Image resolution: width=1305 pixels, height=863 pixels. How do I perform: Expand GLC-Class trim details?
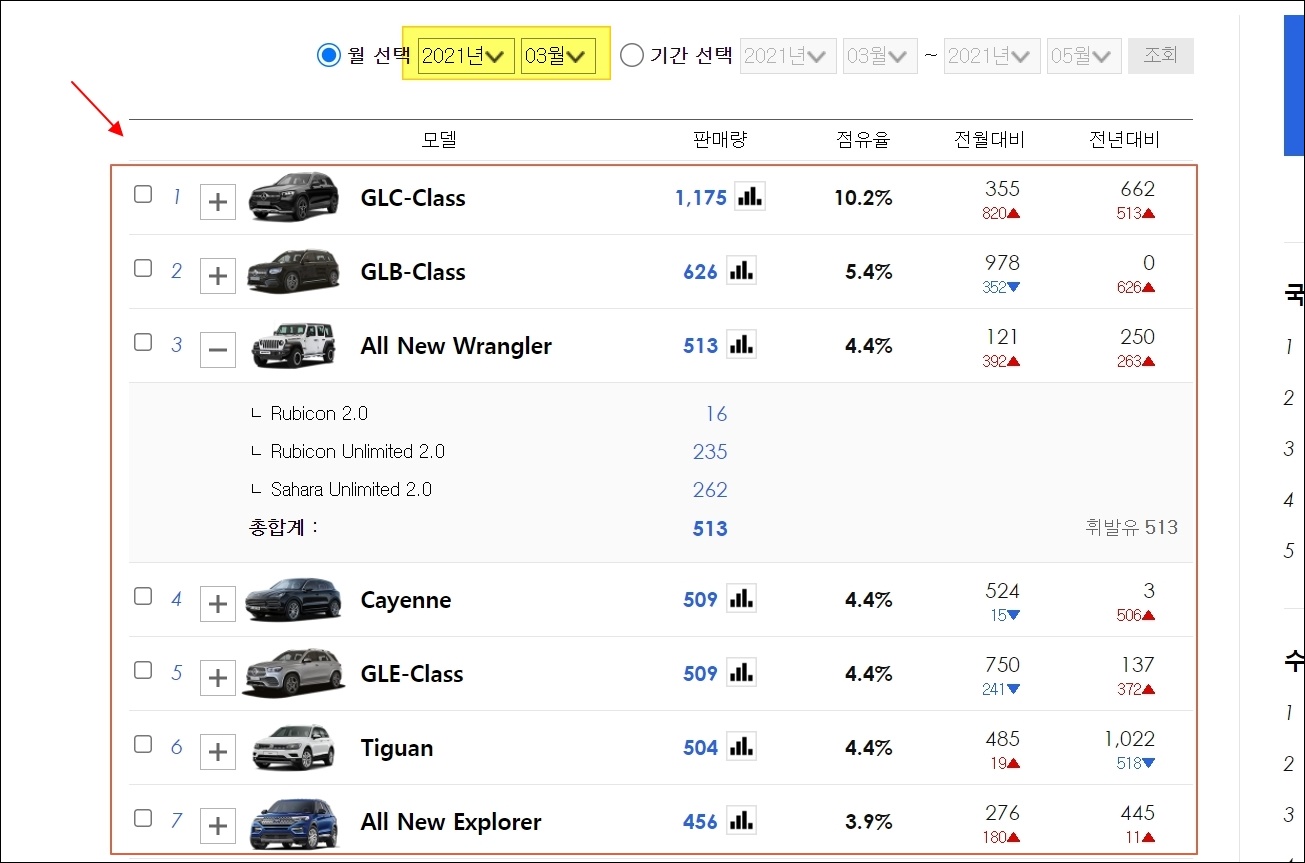(218, 202)
